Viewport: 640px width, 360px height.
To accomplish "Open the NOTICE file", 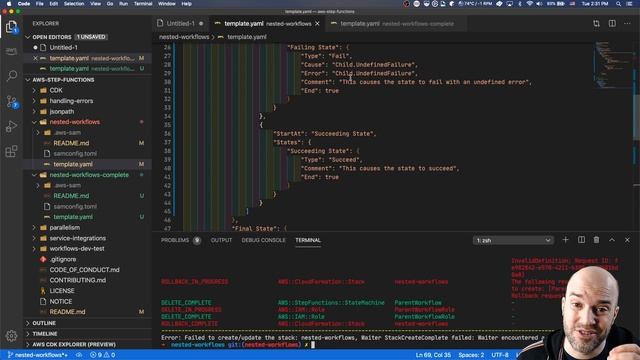I will [60, 301].
